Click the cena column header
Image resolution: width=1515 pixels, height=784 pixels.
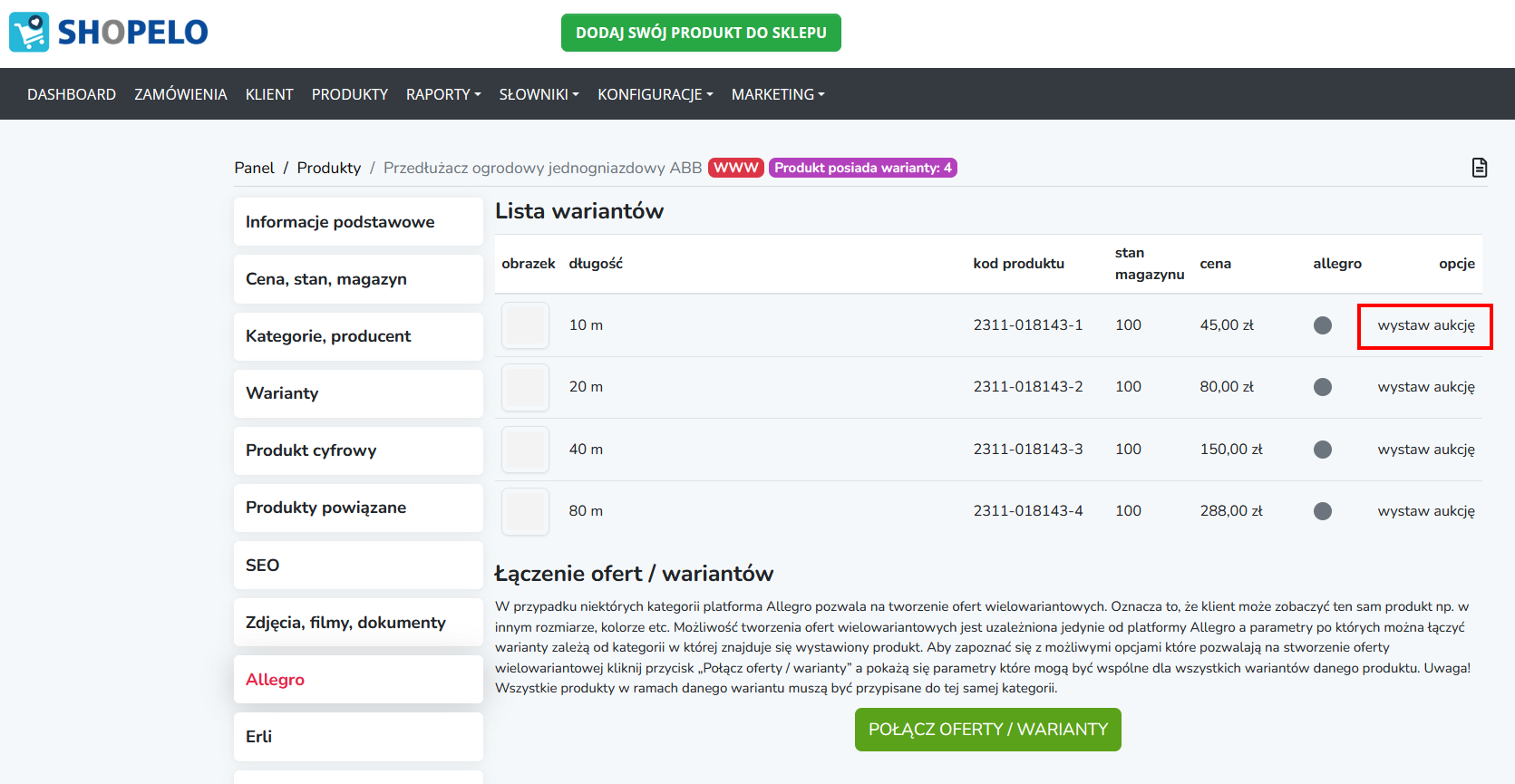[x=1215, y=264]
